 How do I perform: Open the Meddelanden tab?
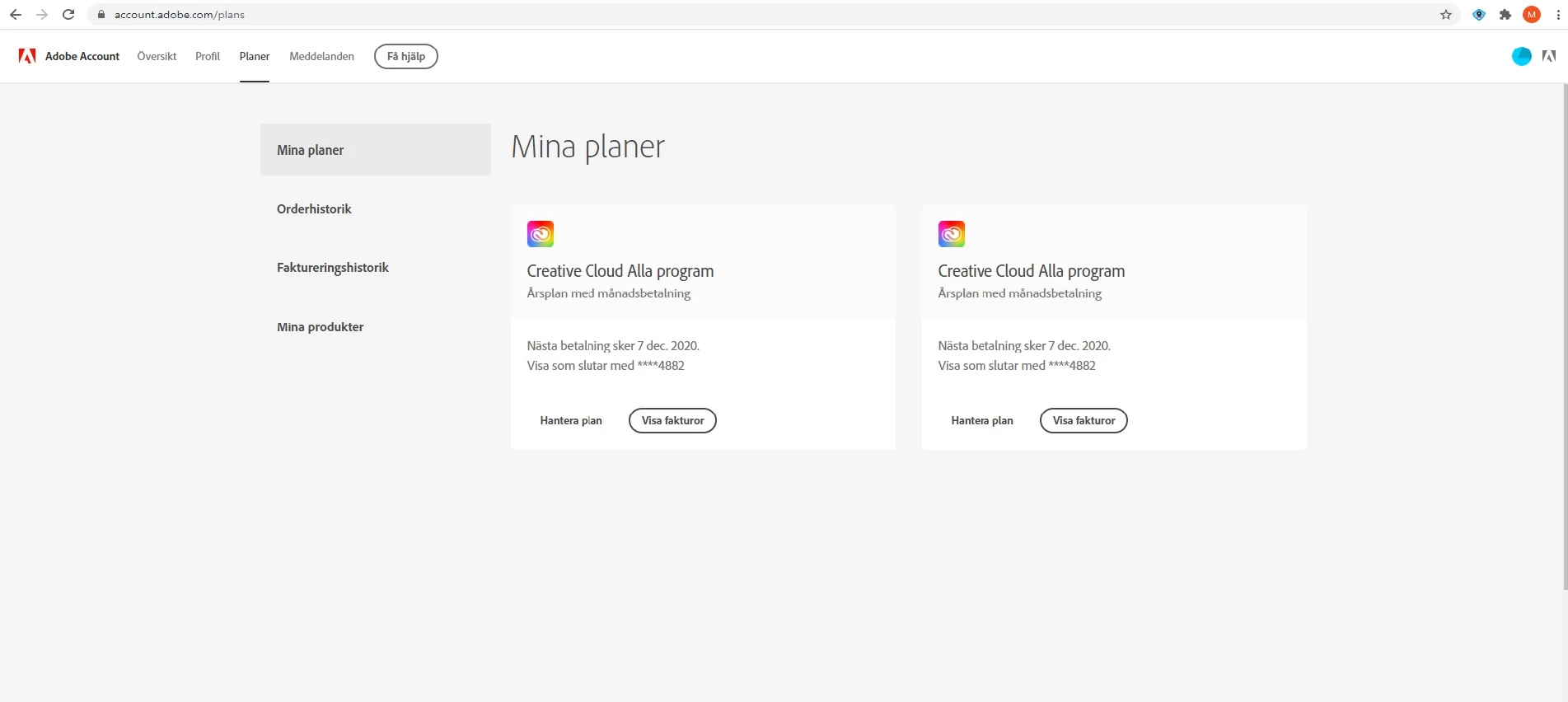tap(321, 56)
